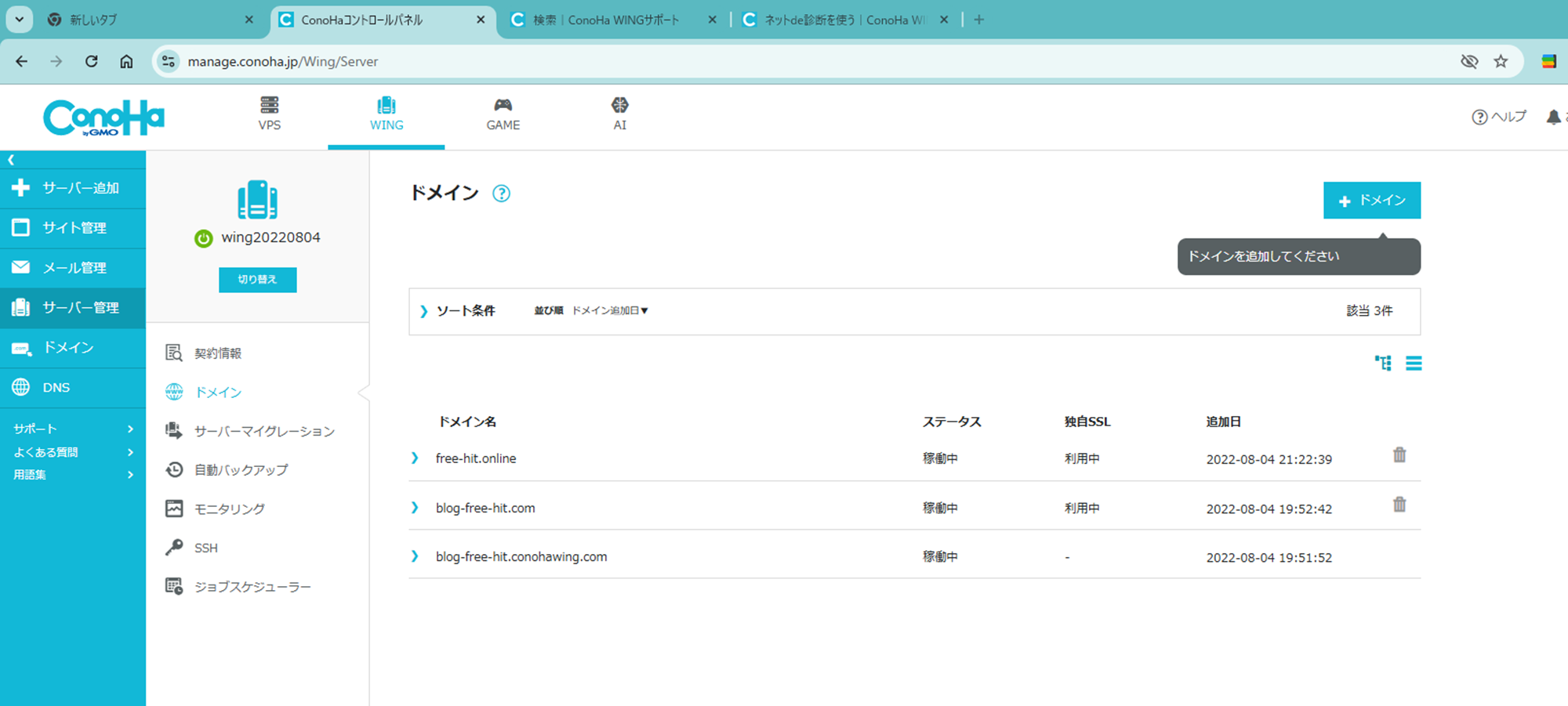Click the blog-free-hit.com domain name
Image resolution: width=1568 pixels, height=706 pixels.
pyautogui.click(x=485, y=509)
